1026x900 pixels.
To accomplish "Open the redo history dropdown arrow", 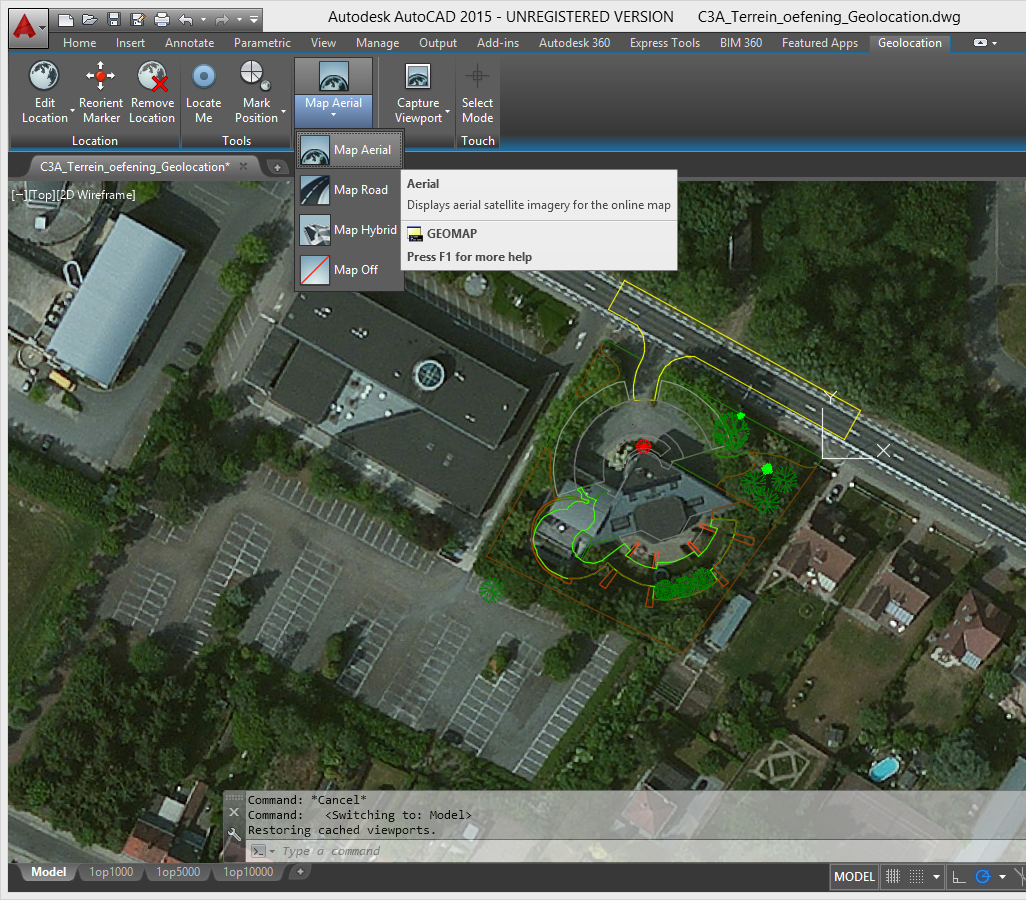I will [239, 20].
